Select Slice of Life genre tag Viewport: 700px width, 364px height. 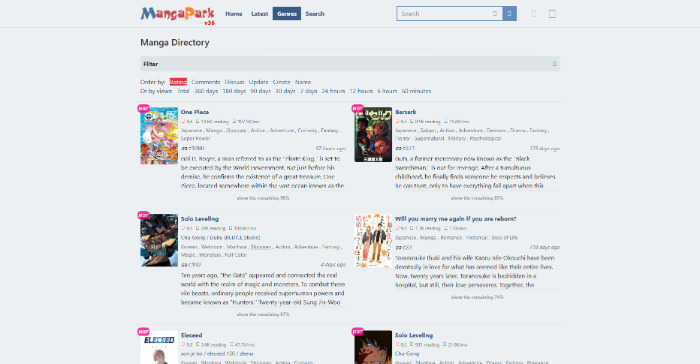click(x=504, y=238)
